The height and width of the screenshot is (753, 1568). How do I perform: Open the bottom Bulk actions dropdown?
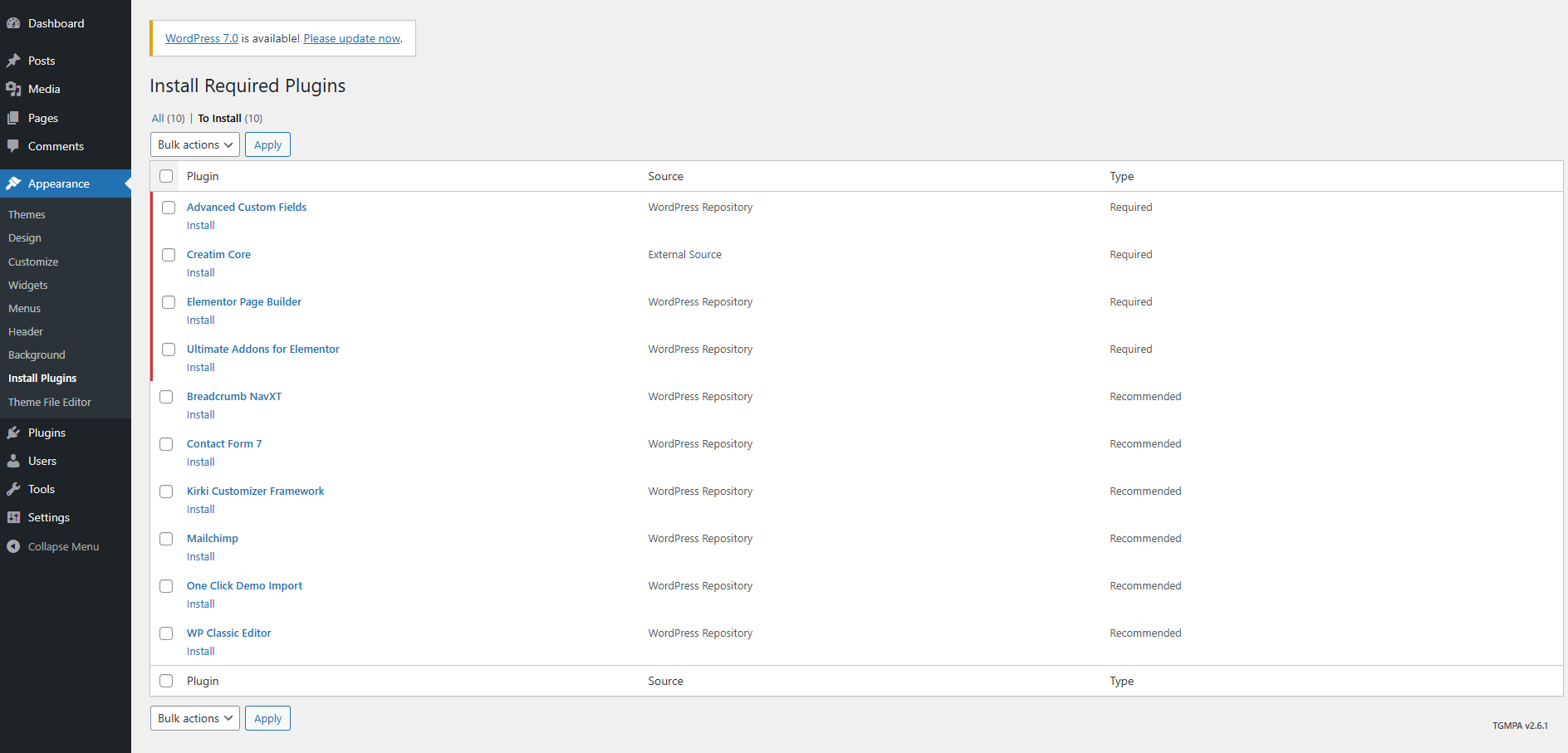195,718
